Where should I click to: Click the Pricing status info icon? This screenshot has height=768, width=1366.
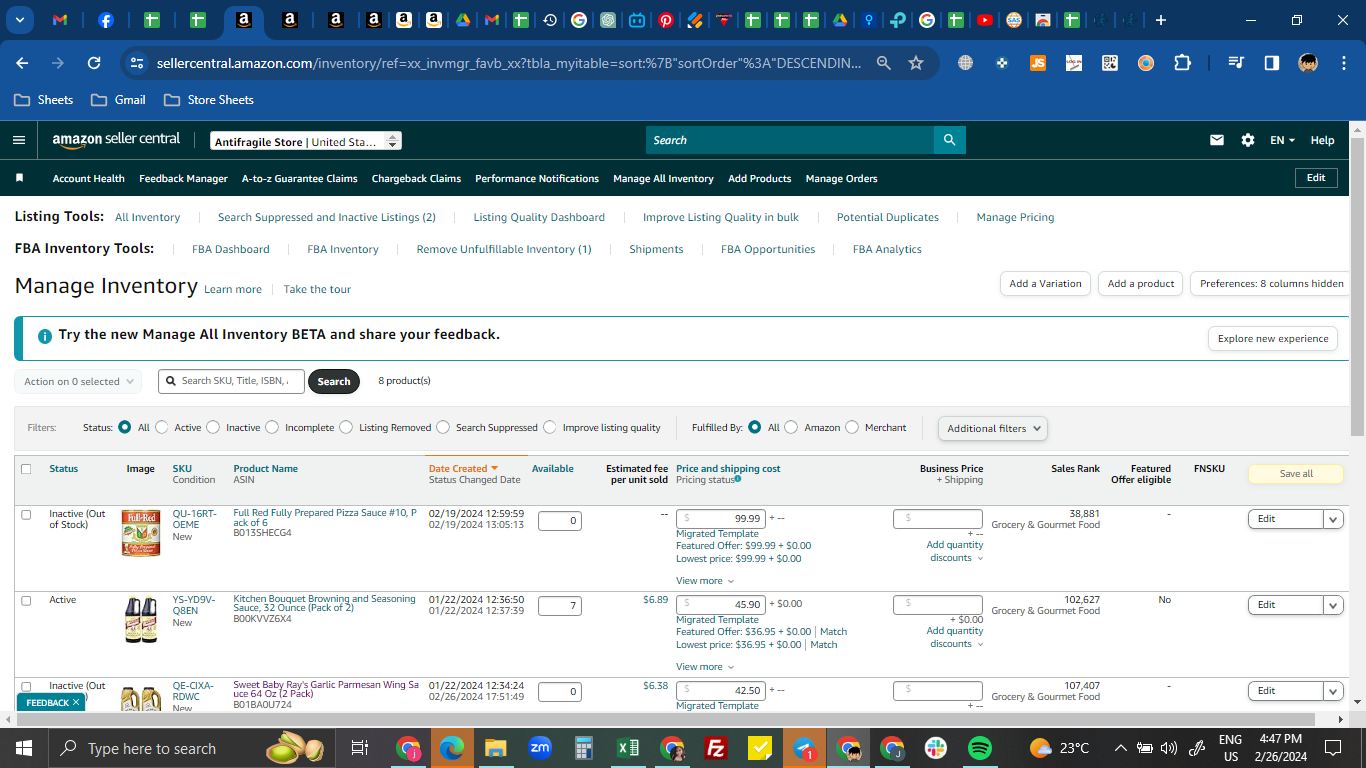[x=738, y=479]
